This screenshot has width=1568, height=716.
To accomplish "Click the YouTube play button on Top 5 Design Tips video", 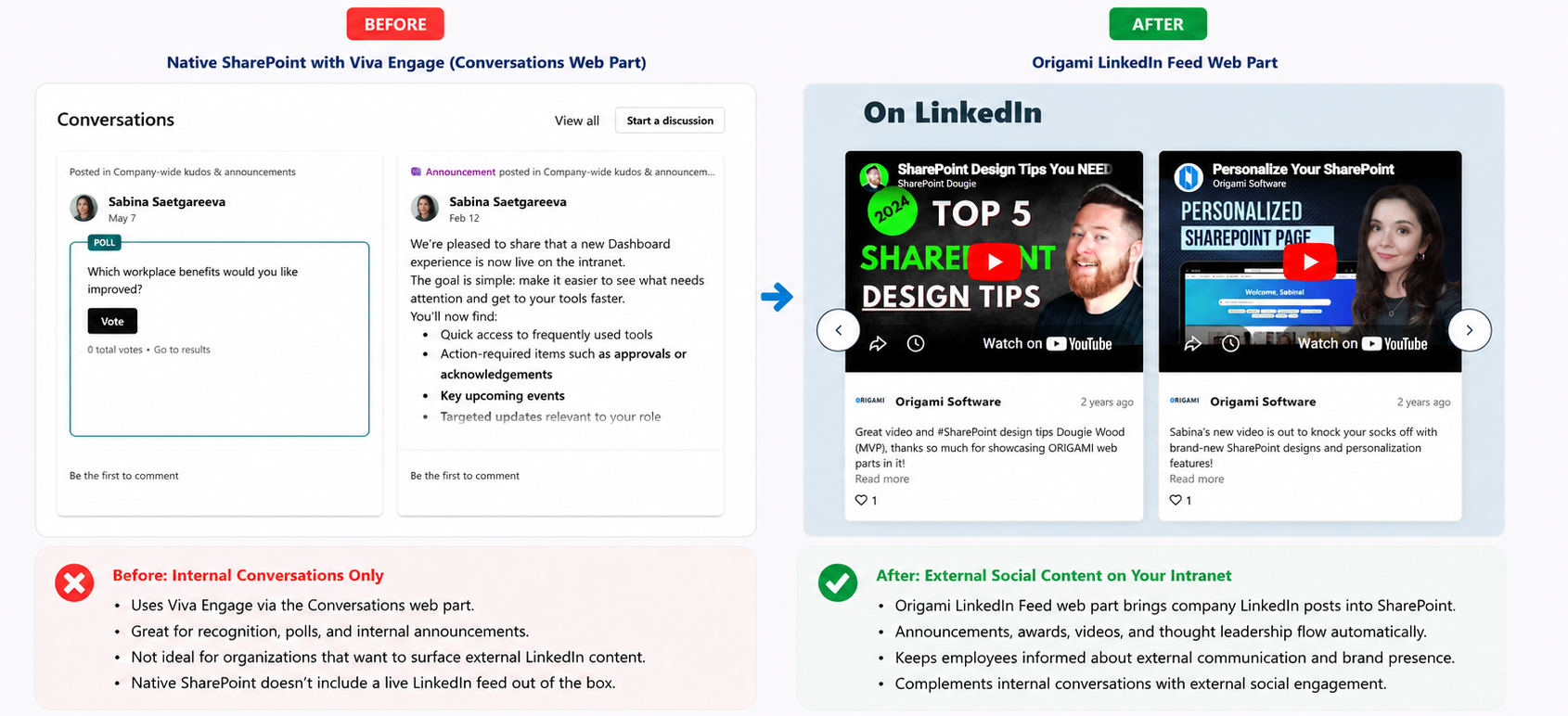I will coord(995,262).
